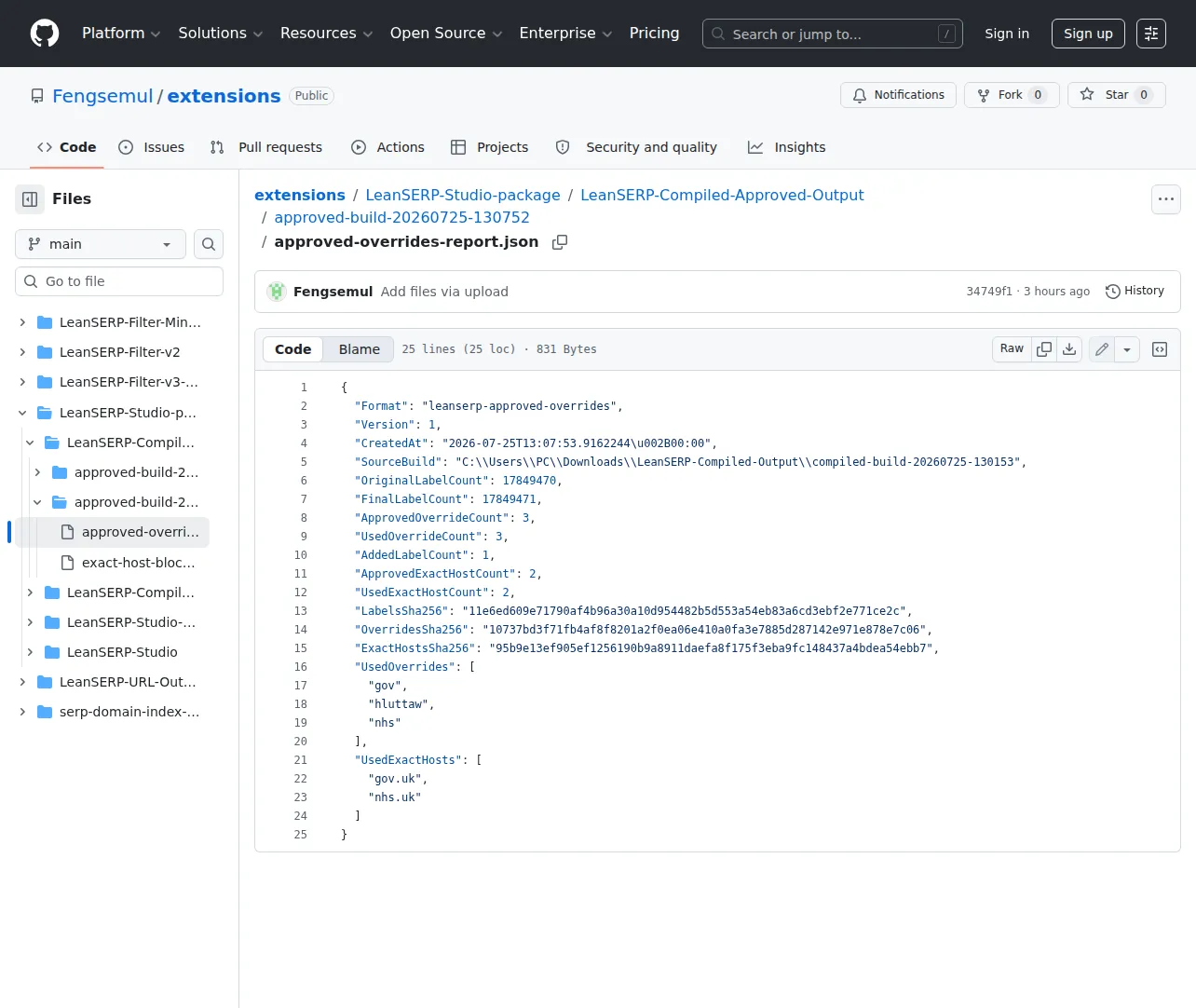The height and width of the screenshot is (1008, 1196).
Task: Click the Sign up button
Action: [x=1088, y=34]
